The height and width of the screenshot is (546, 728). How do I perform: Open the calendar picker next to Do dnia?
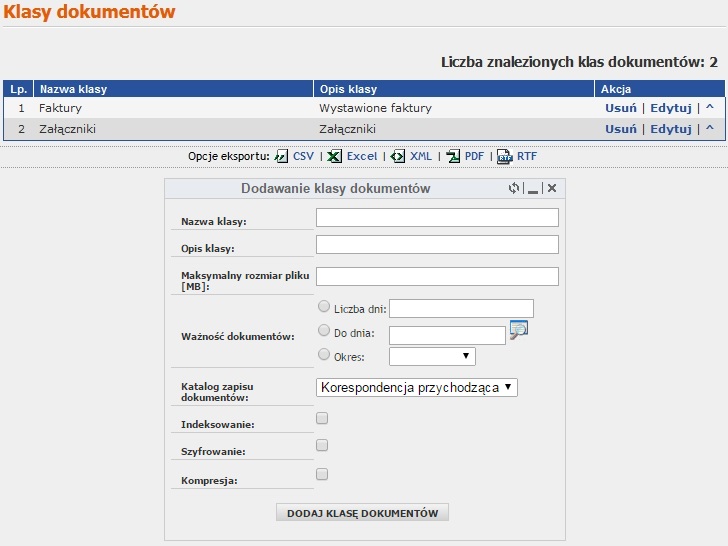tap(518, 330)
